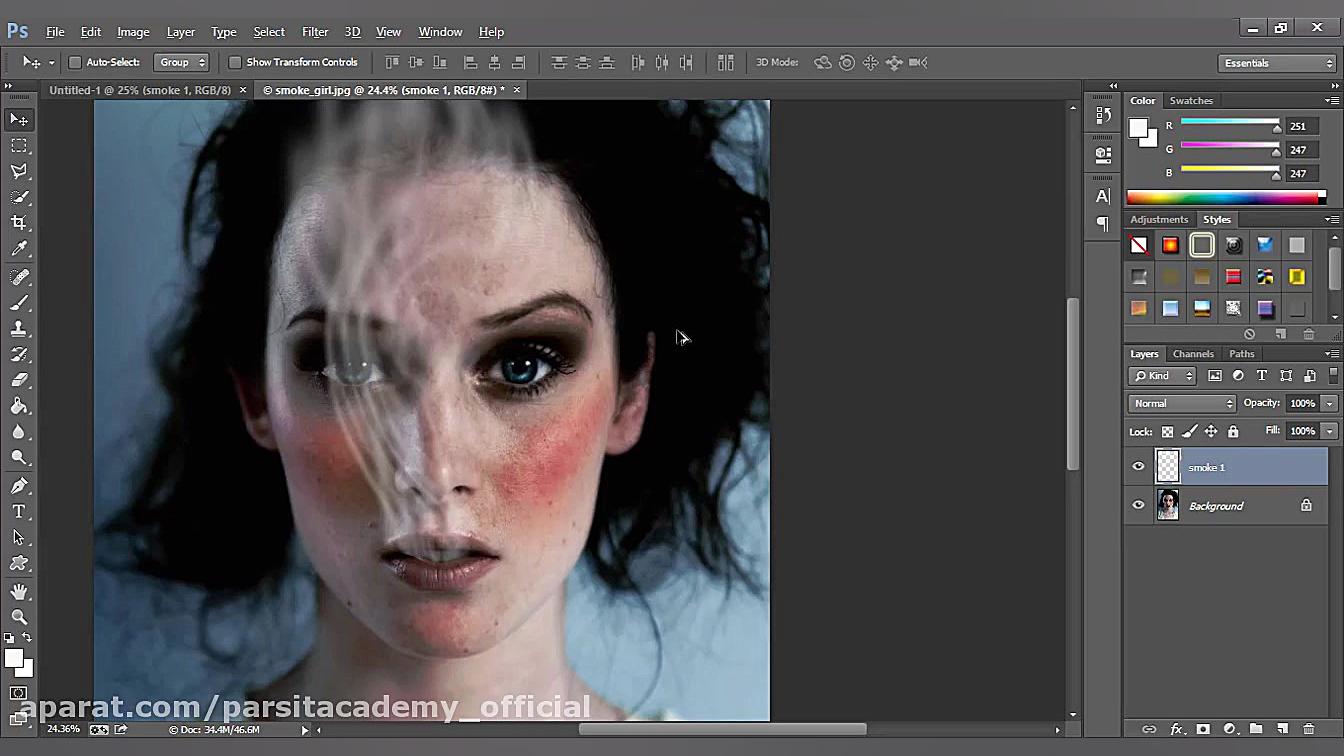Hide the smoke 1 layer
The height and width of the screenshot is (756, 1344).
click(1138, 467)
